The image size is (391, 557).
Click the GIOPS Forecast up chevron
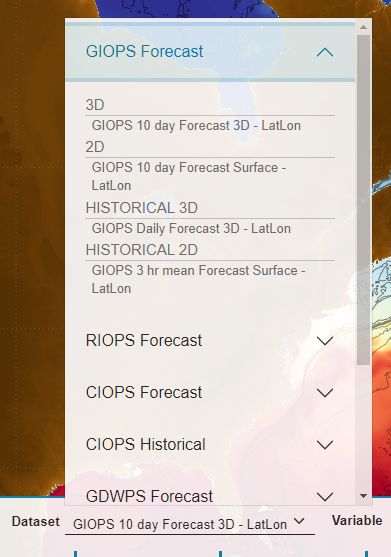[325, 53]
